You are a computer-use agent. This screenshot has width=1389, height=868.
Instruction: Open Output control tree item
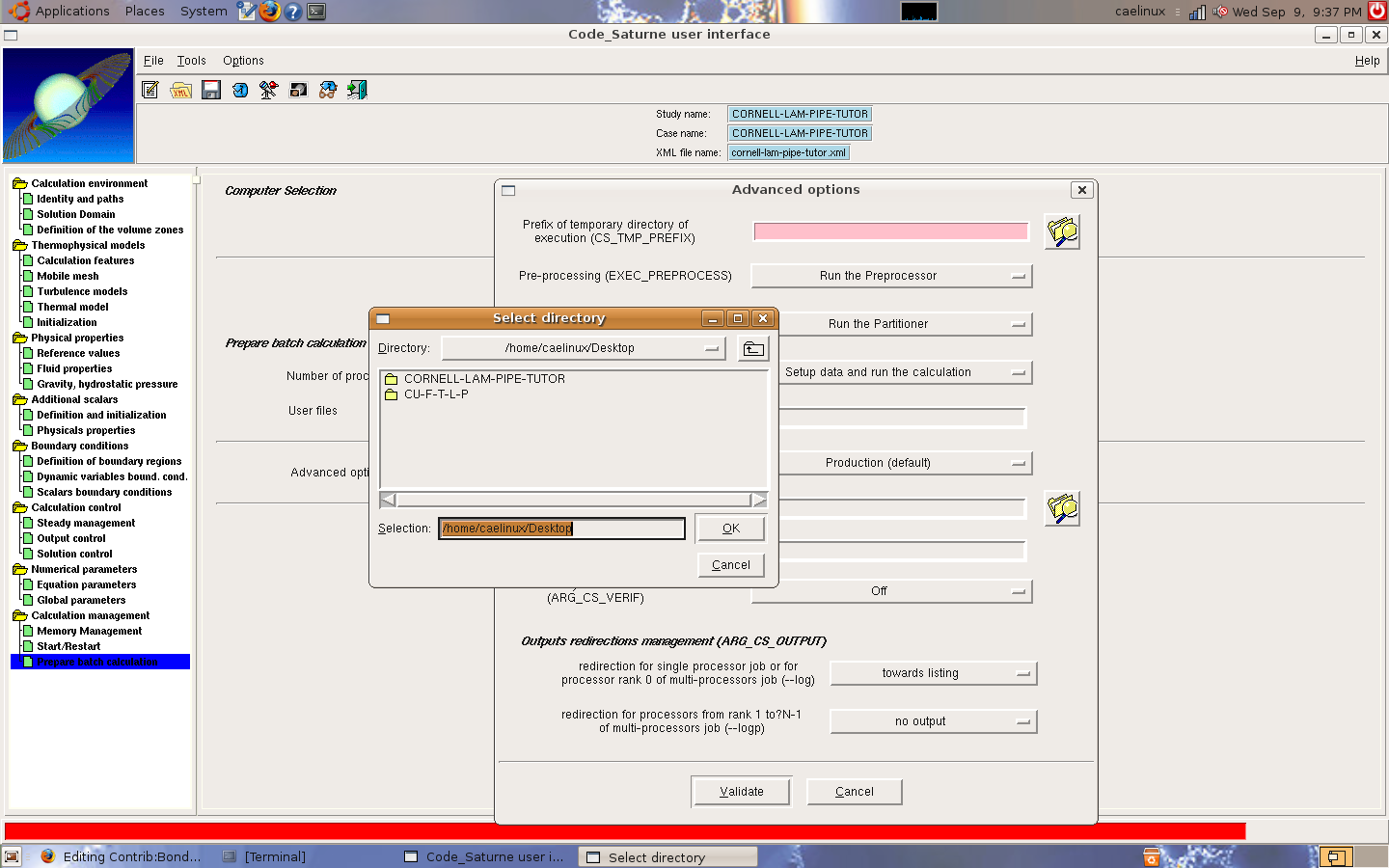71,538
